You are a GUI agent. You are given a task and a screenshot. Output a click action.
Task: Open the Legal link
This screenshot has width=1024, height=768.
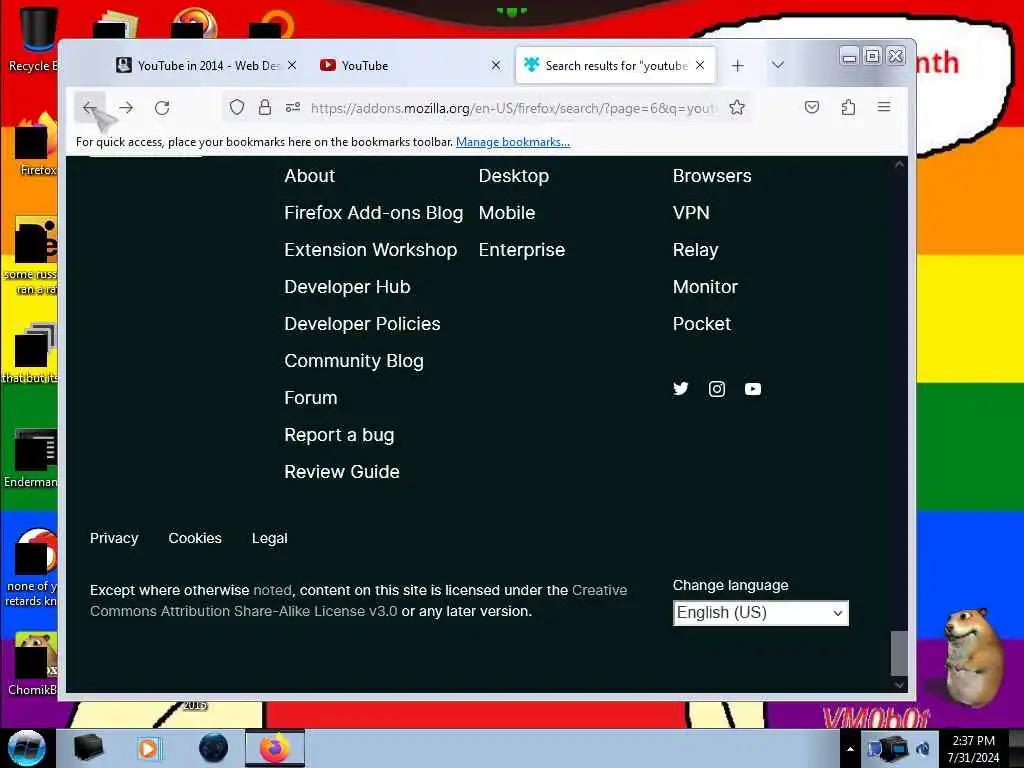point(270,538)
